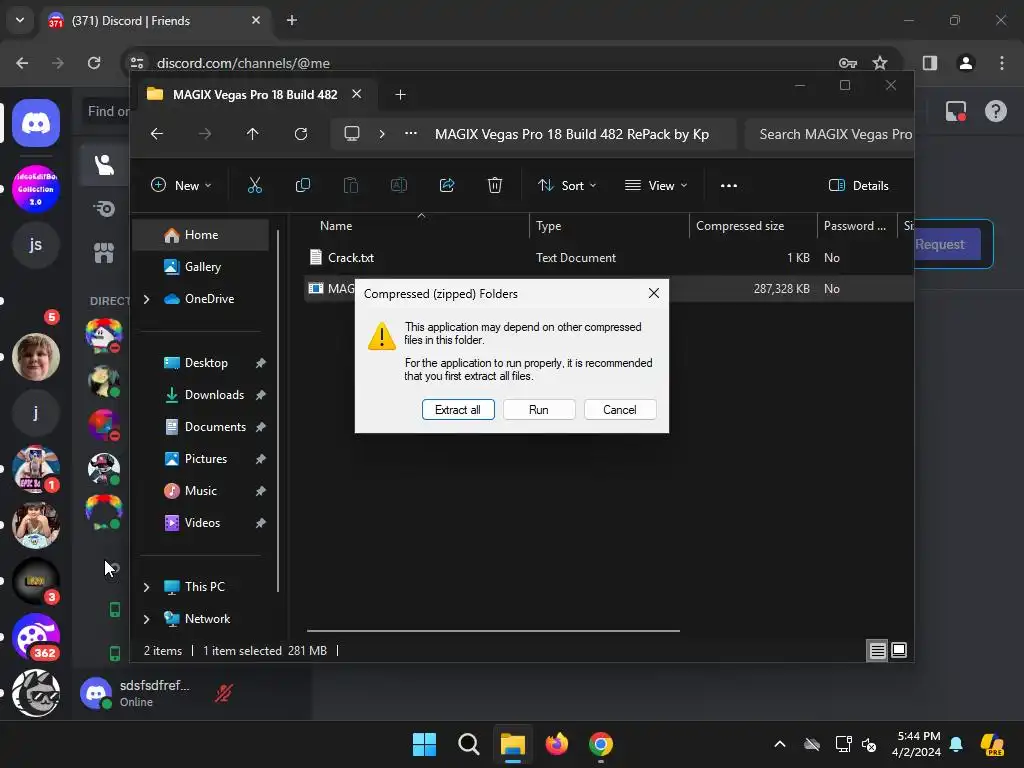Open the New dropdown in Explorer
The image size is (1024, 768).
click(x=181, y=185)
